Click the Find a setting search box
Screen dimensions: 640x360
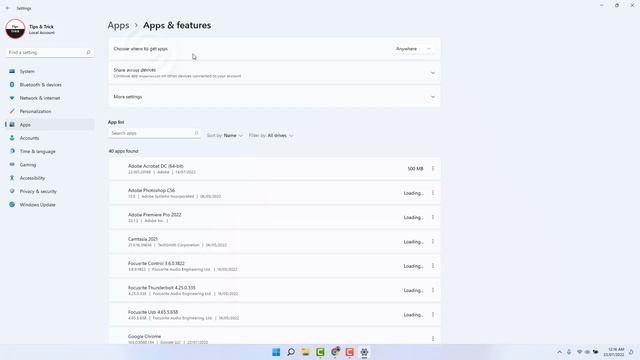pos(49,53)
